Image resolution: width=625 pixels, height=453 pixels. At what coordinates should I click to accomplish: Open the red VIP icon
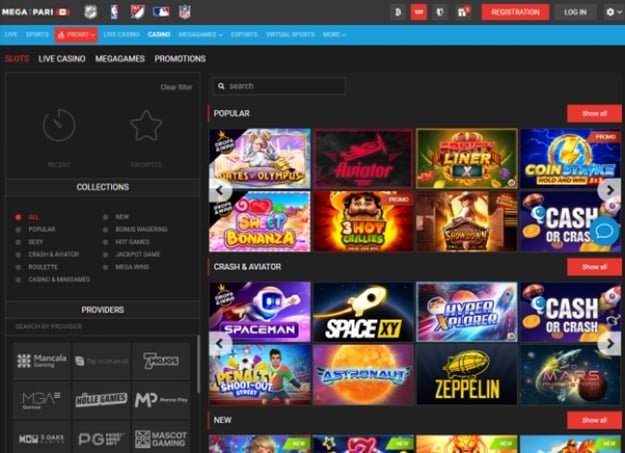tap(419, 12)
